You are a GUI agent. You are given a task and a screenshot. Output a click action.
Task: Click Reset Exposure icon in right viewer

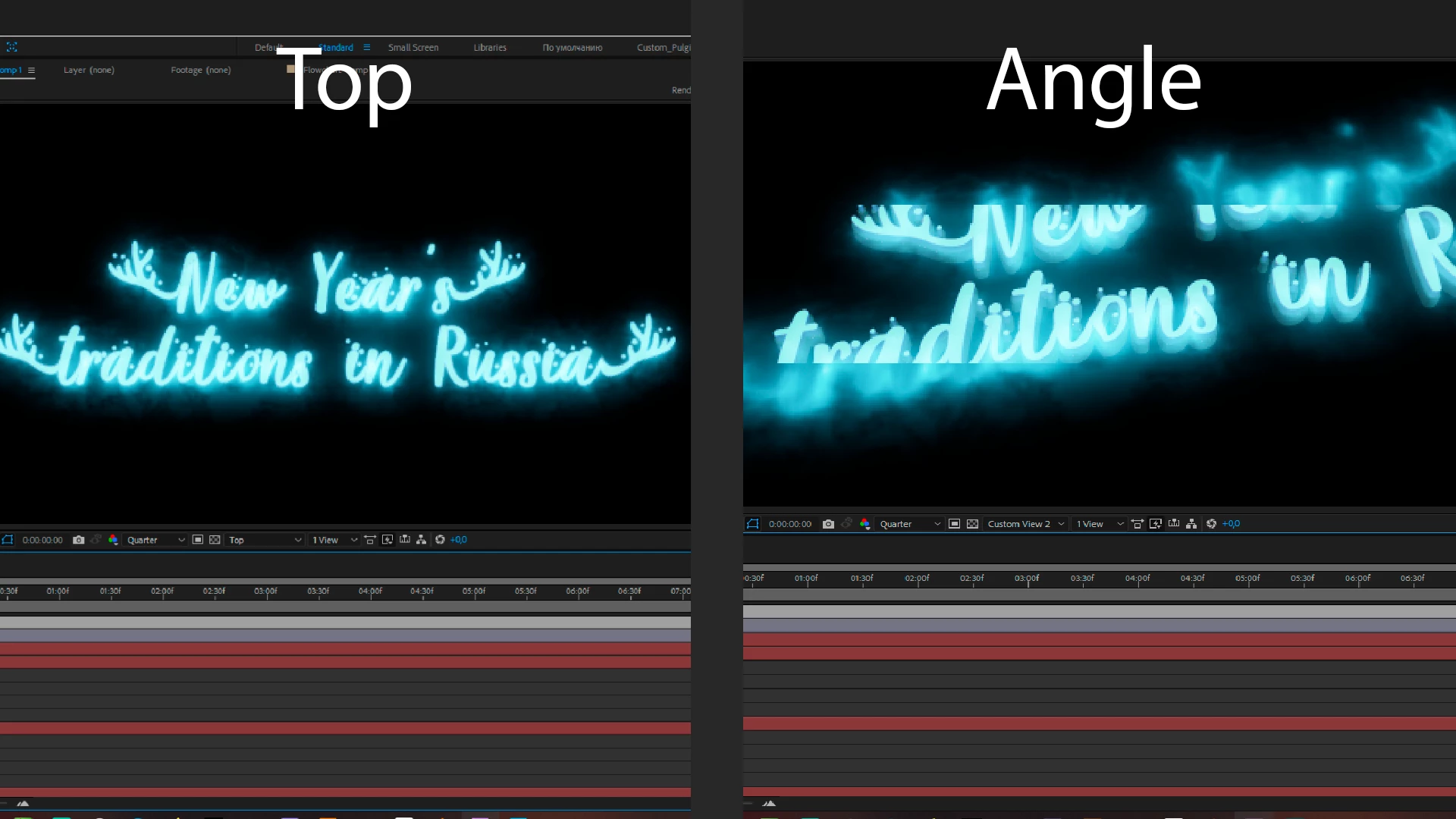coord(1211,524)
